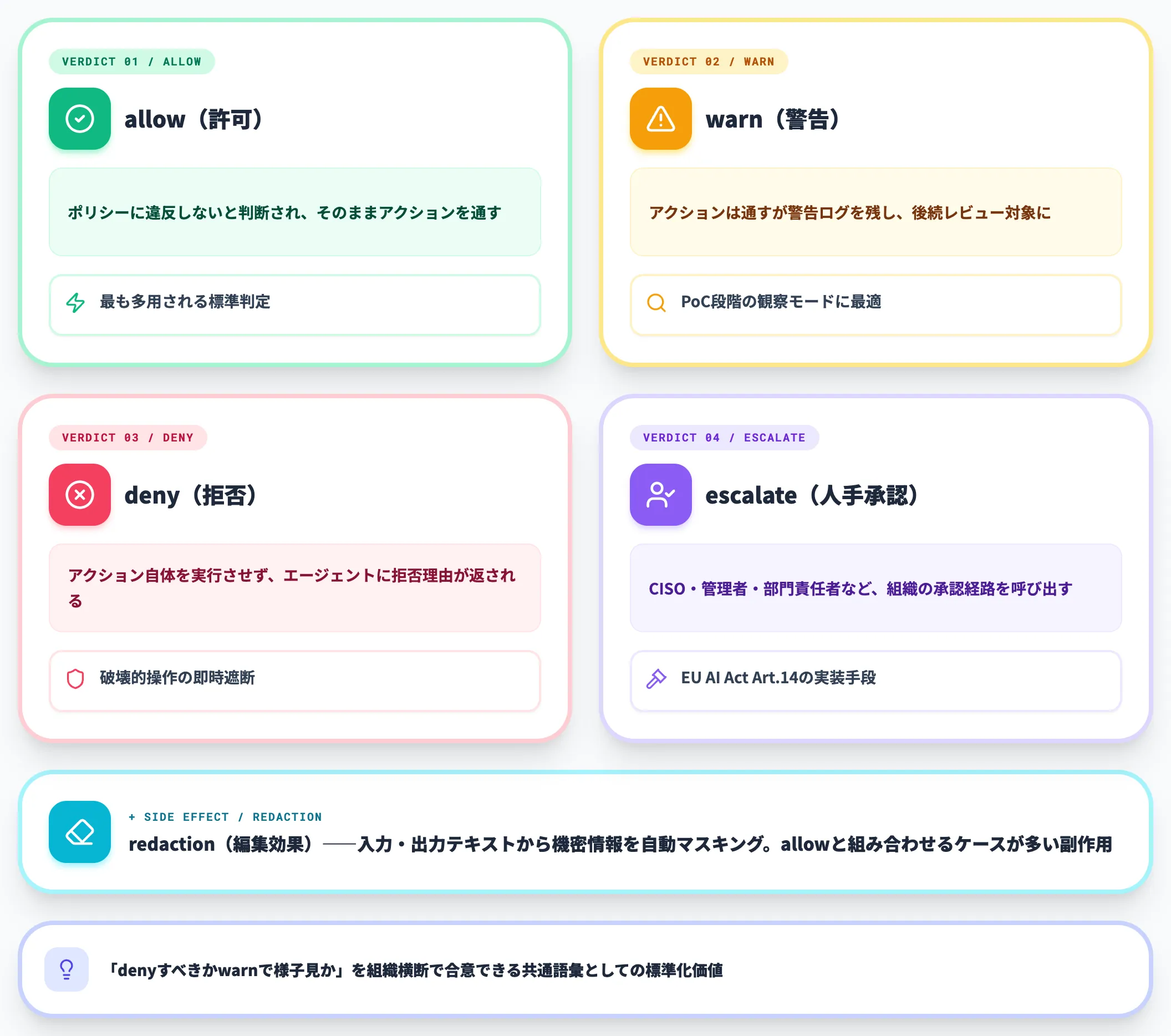Click the PoC段階の観察モードに最適 note

tap(876, 305)
